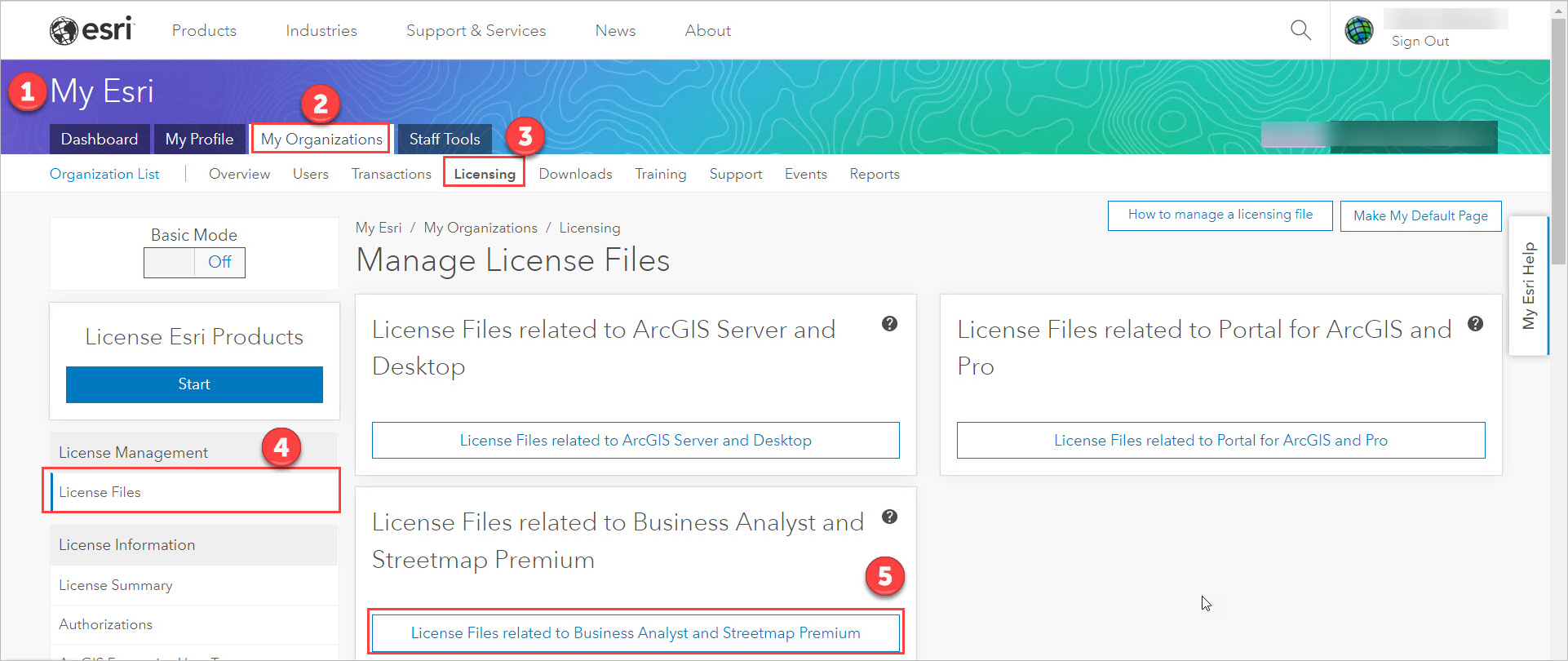Click the License Management section header

click(x=194, y=452)
